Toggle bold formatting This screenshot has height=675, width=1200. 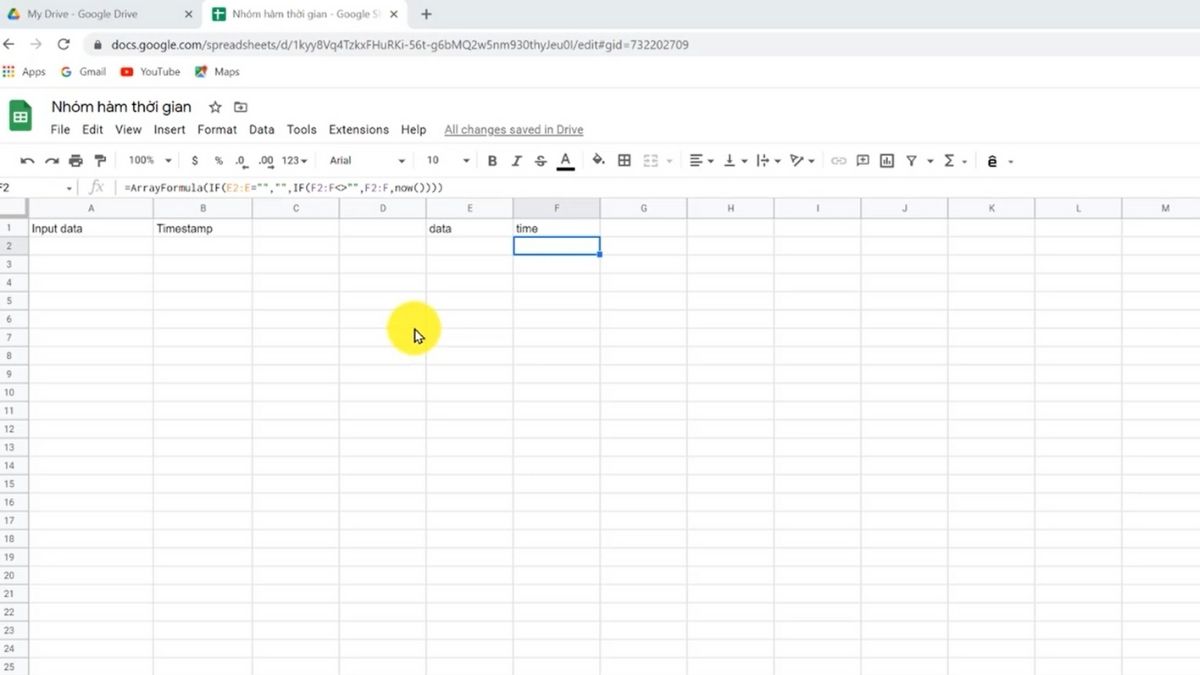pyautogui.click(x=492, y=161)
